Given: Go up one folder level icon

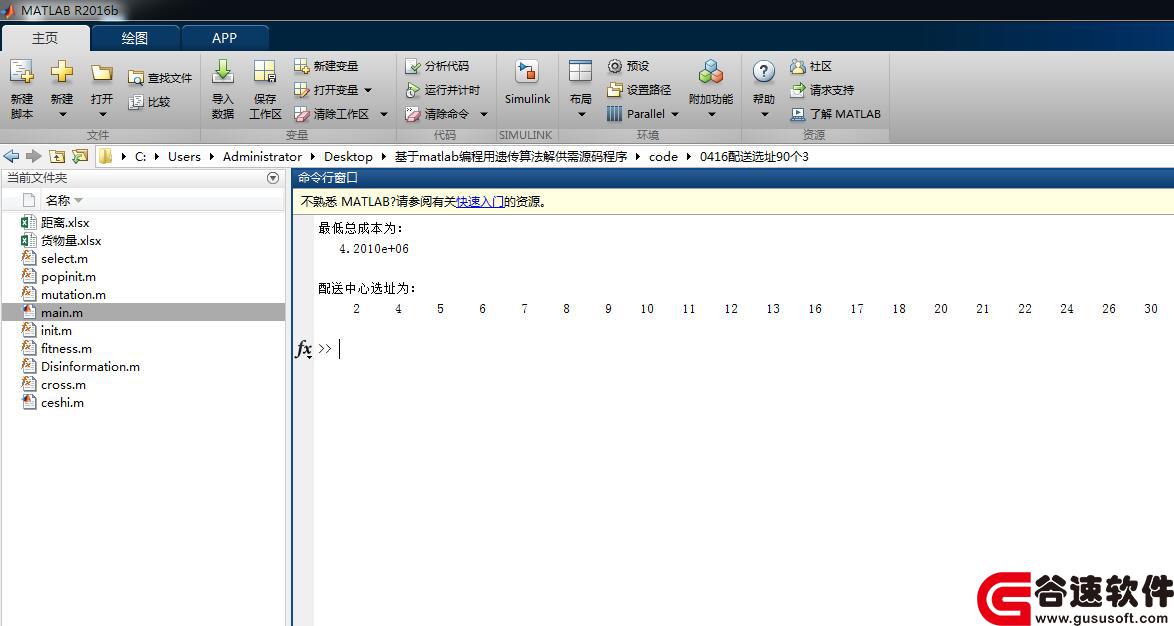Looking at the screenshot, I should (x=57, y=156).
